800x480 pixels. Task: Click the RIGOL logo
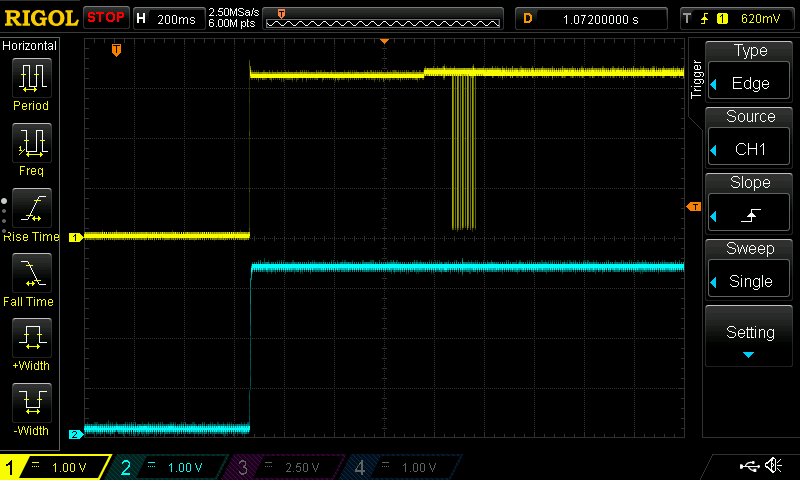[41, 18]
